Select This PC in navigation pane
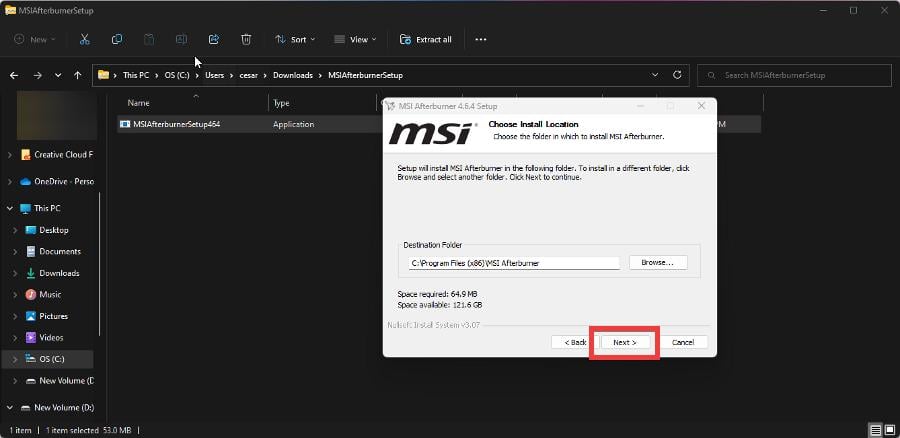This screenshot has width=900, height=438. pos(40,208)
